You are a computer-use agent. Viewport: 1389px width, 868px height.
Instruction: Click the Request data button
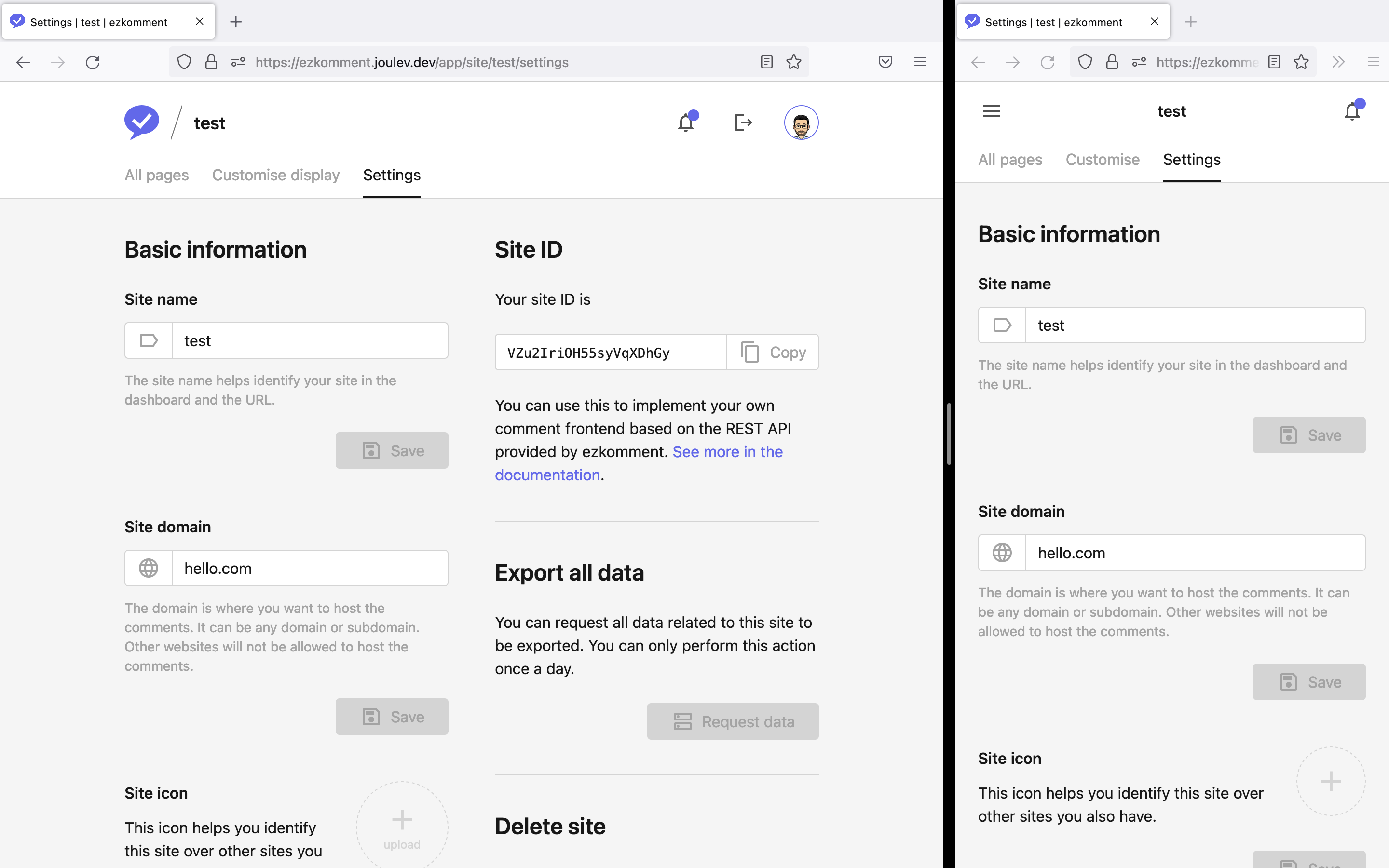click(x=733, y=721)
